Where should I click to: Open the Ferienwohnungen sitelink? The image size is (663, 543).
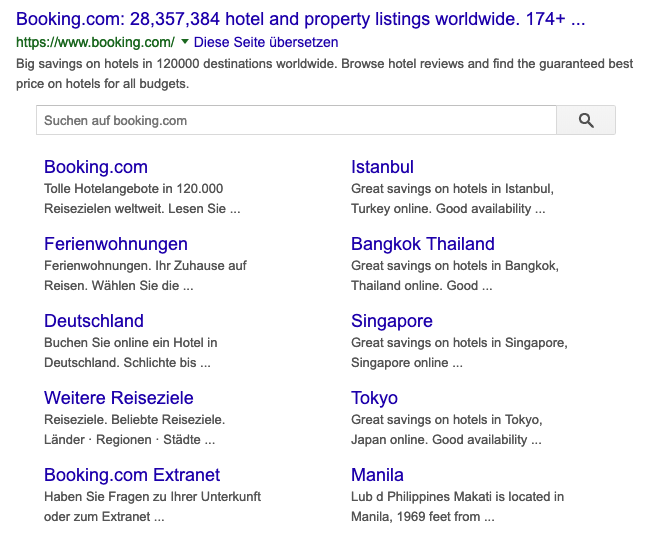[x=116, y=244]
